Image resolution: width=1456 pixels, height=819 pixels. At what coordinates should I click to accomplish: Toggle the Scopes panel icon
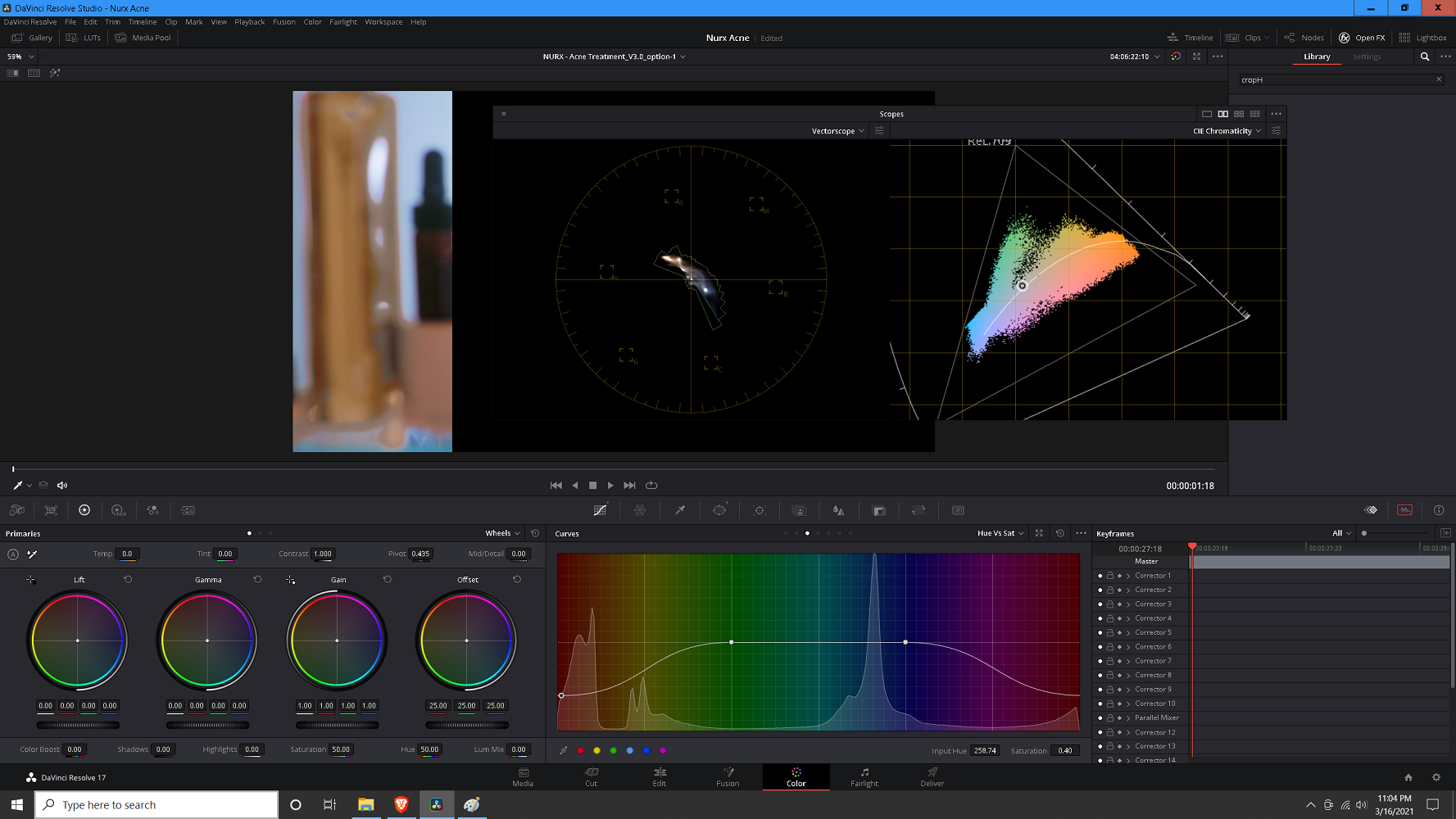[1405, 510]
